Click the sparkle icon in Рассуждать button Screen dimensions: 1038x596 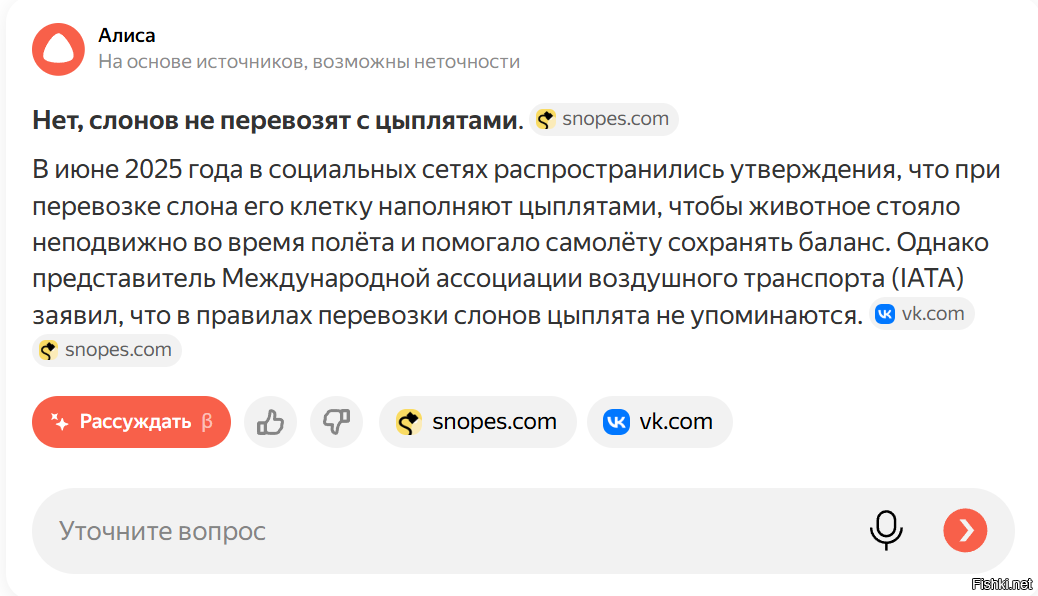pos(60,422)
